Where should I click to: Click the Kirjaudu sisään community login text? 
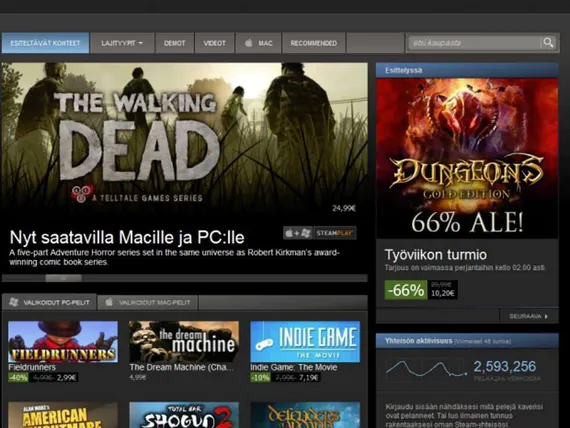tap(464, 415)
